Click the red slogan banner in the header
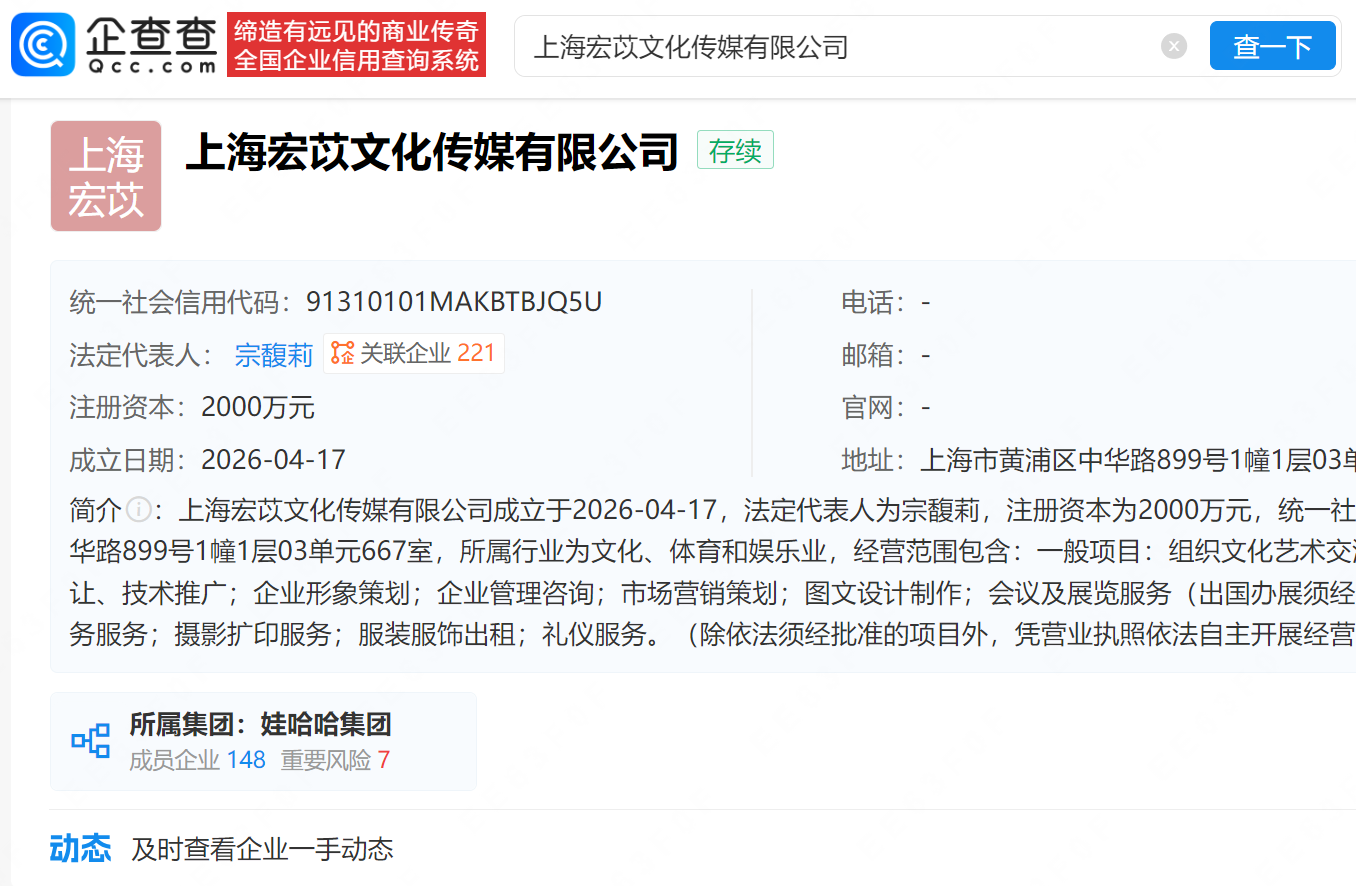 coord(356,45)
